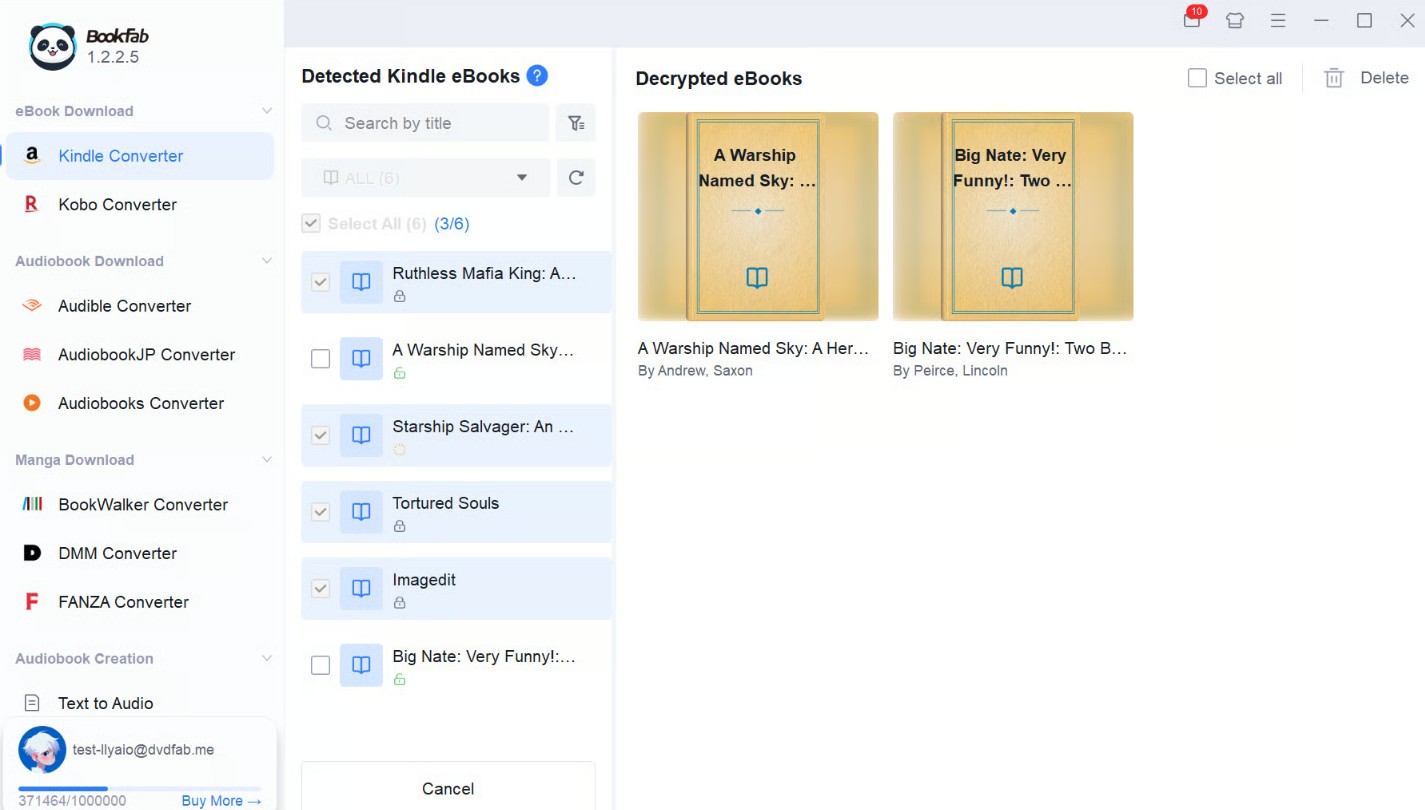Click the lock icon under Tortured Souls
The image size is (1425, 810).
click(x=399, y=526)
